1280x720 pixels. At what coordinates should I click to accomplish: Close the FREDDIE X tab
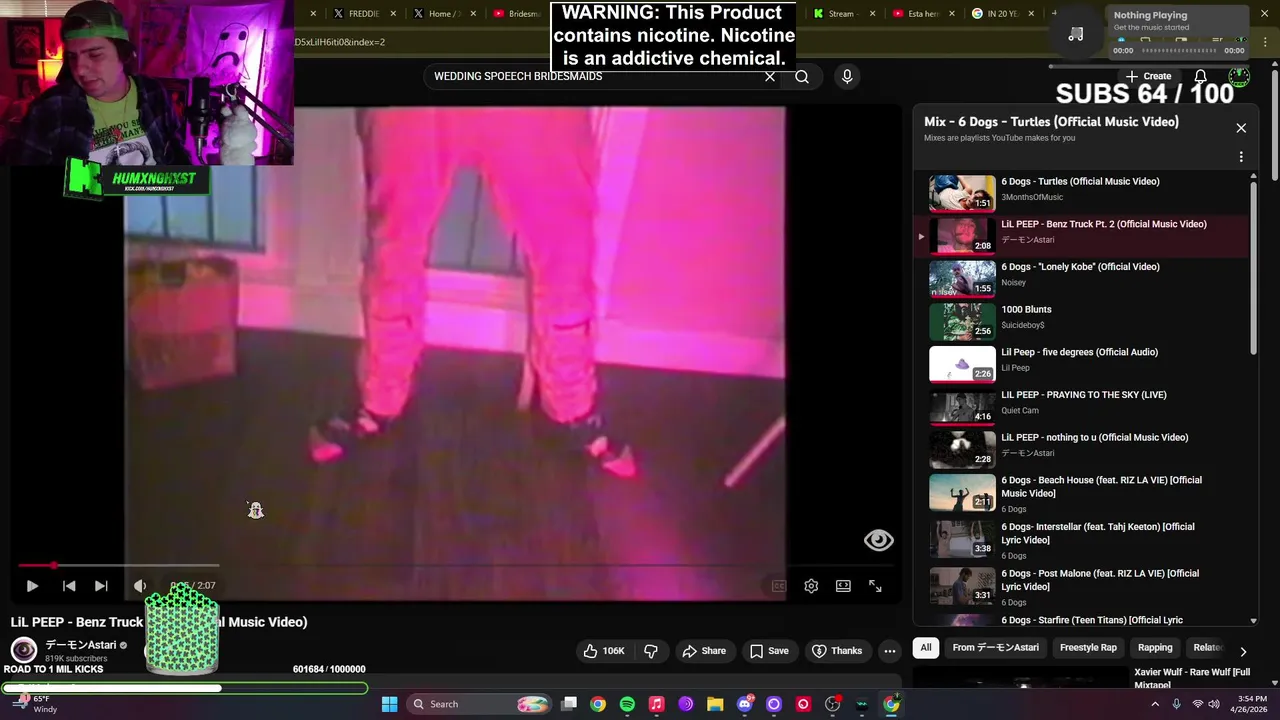tap(393, 14)
